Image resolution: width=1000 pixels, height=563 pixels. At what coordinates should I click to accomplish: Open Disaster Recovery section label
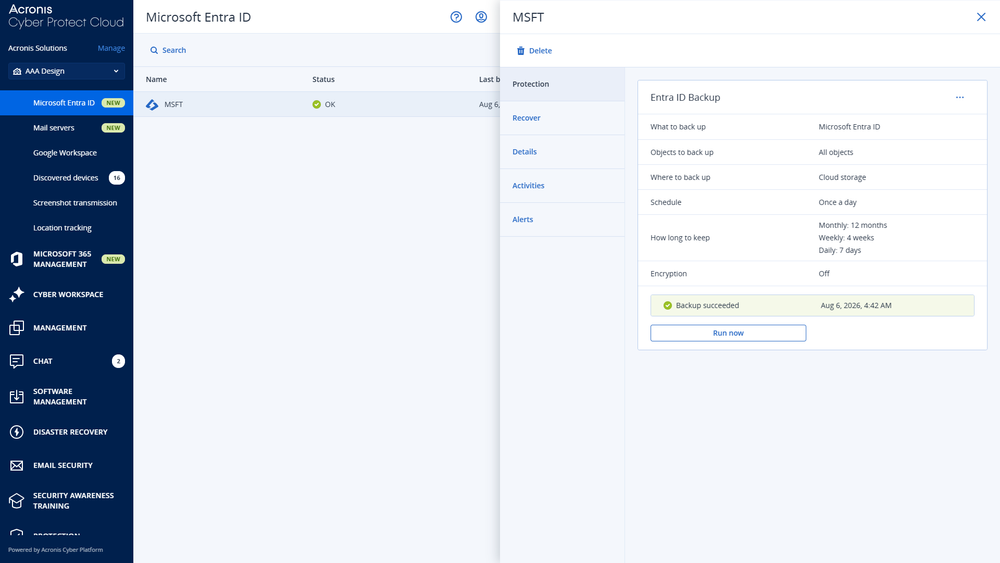pos(70,432)
